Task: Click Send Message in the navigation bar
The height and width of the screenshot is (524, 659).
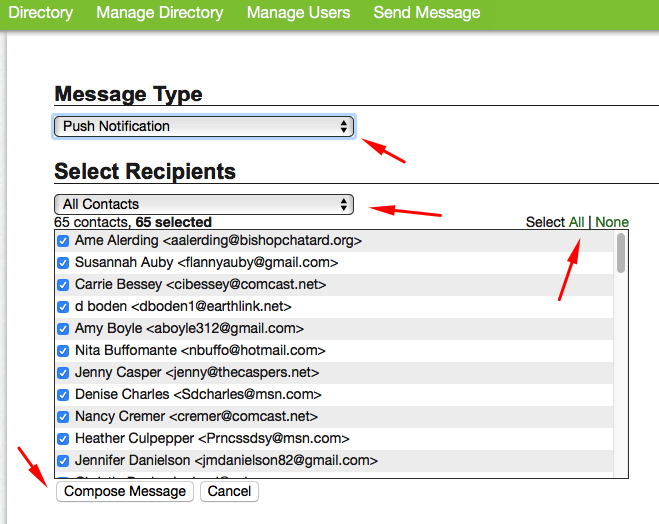Action: (x=426, y=13)
